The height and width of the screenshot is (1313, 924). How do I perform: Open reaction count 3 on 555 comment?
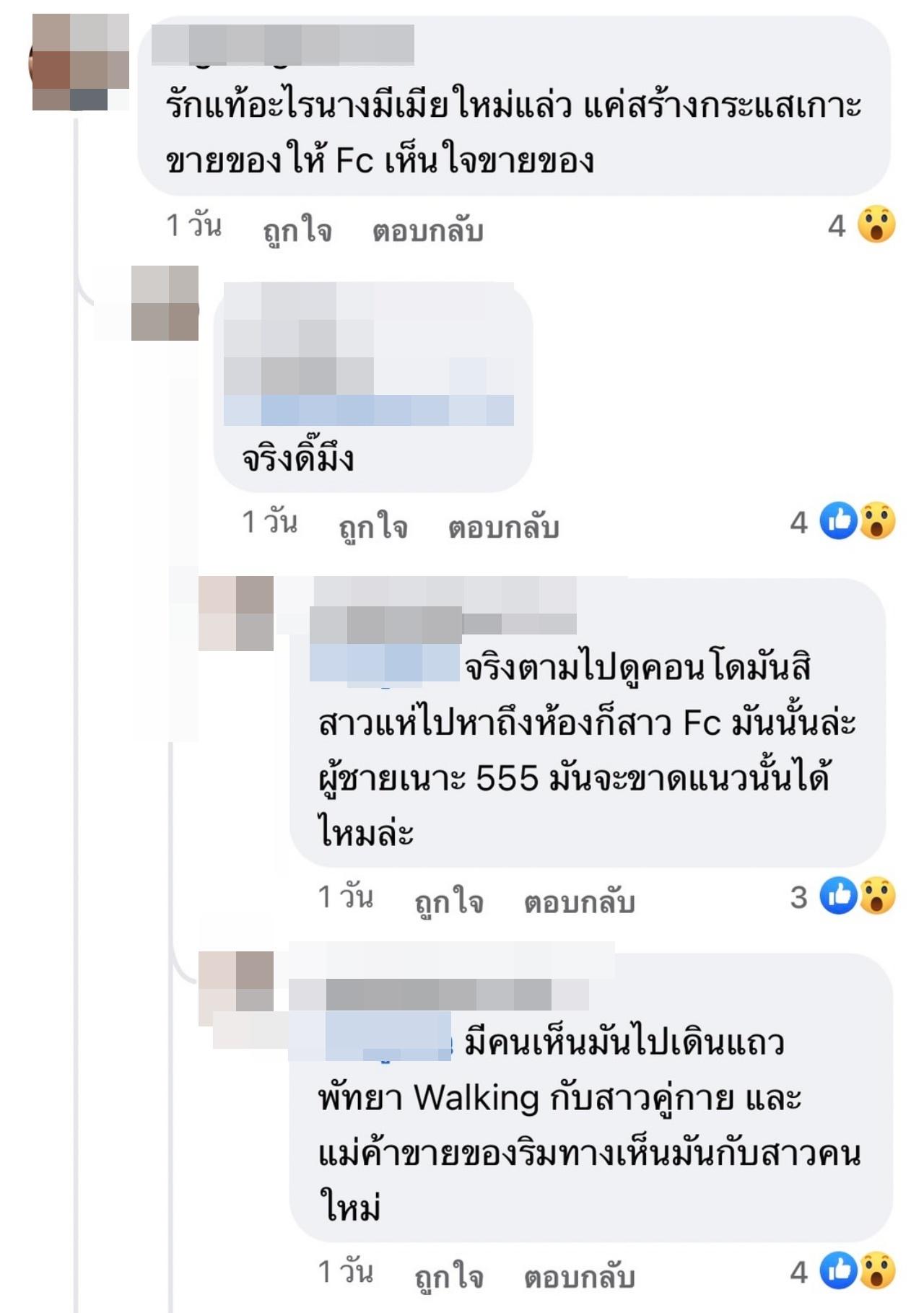coord(798,897)
